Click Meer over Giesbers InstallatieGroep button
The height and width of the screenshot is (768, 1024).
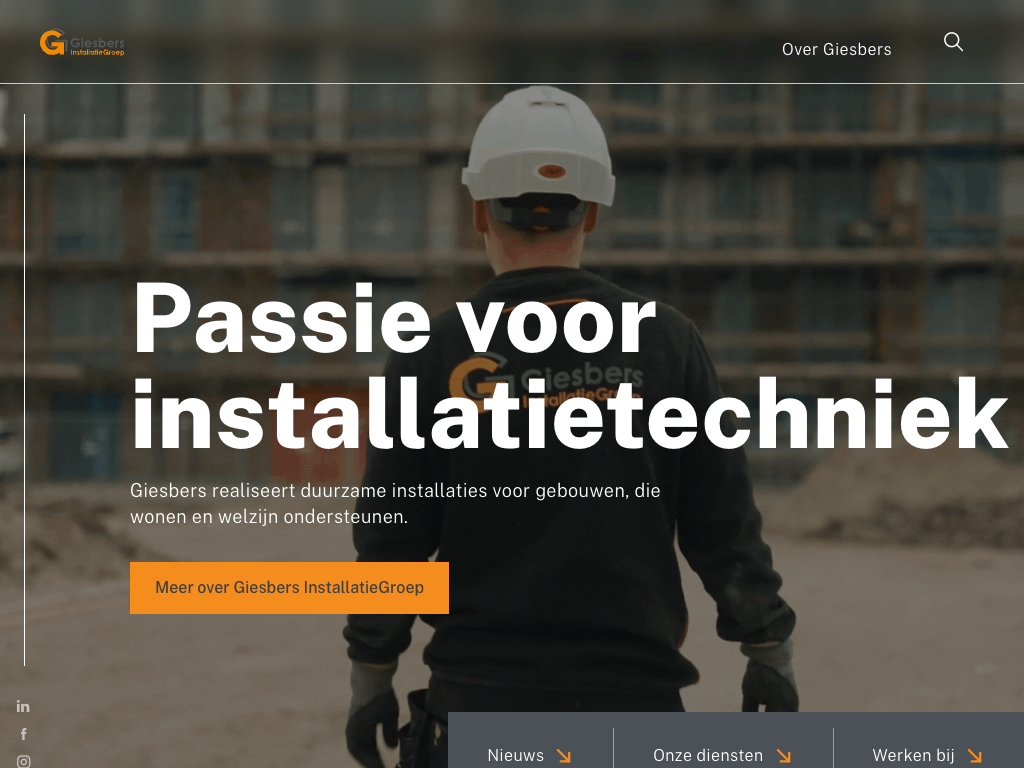click(x=289, y=588)
